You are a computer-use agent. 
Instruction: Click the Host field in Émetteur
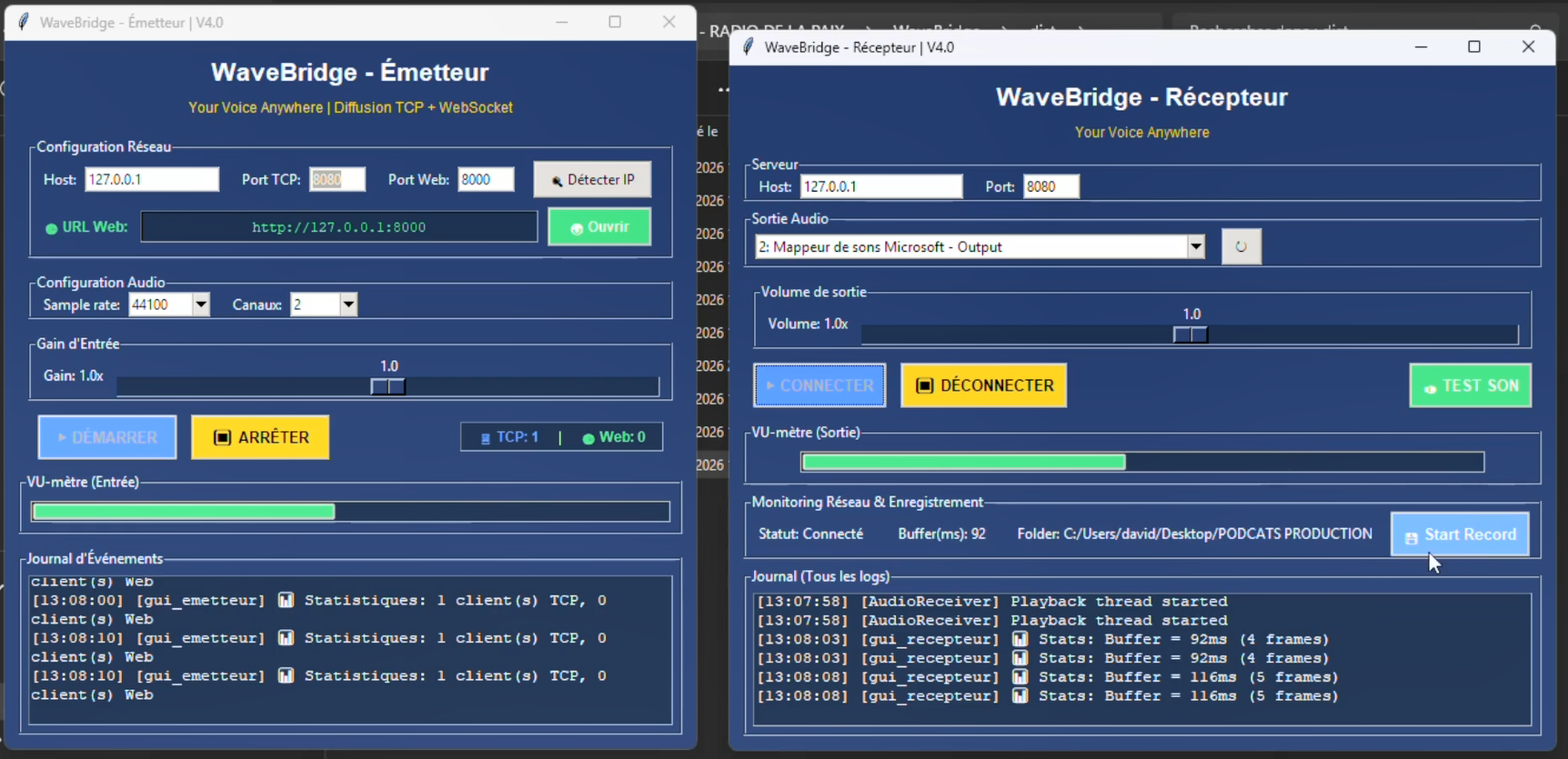click(152, 179)
